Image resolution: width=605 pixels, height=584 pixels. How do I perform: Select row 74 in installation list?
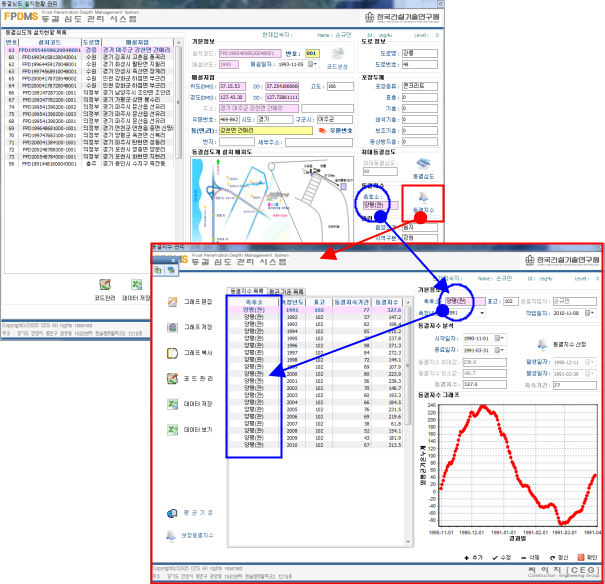89,107
